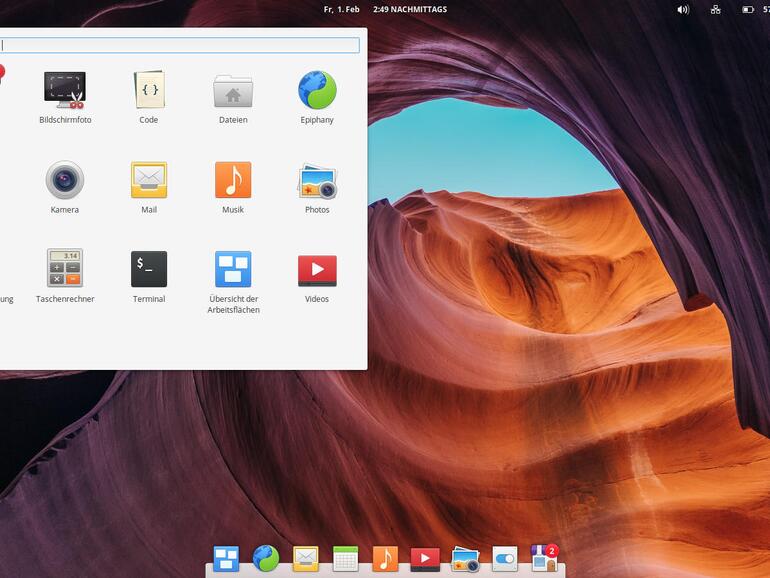Click the launcher search field
This screenshot has height=578, width=770.
[180, 45]
